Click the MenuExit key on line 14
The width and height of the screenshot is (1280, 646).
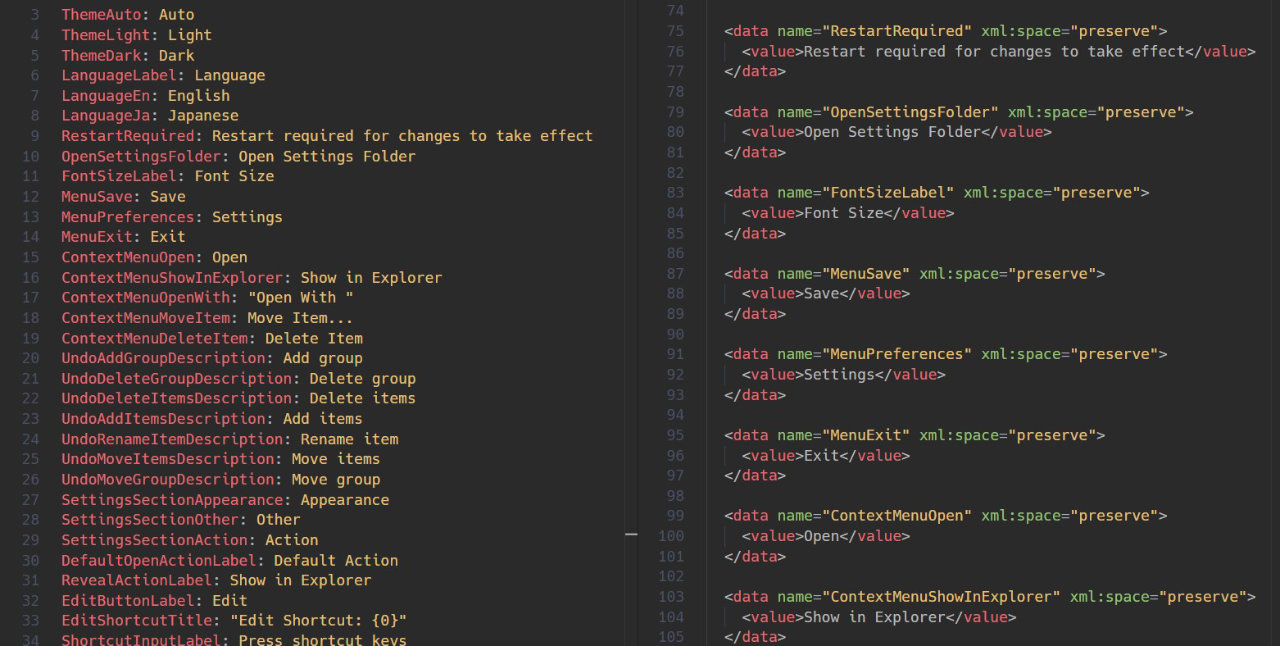(97, 237)
